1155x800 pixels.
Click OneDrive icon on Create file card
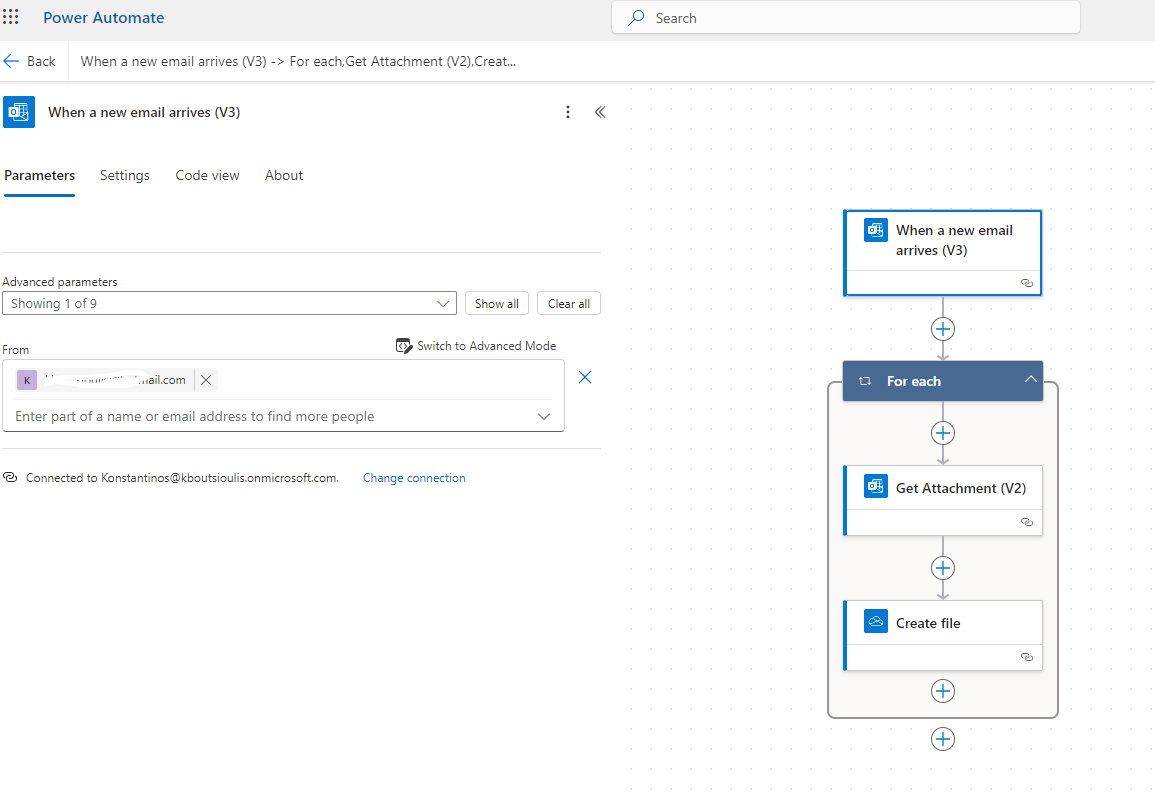(x=876, y=622)
